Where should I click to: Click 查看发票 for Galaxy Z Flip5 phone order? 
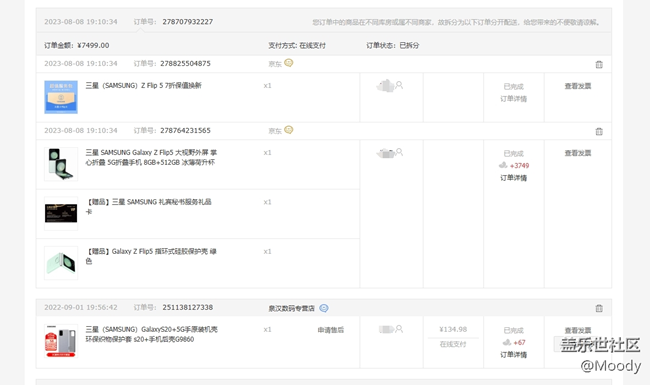coord(577,153)
